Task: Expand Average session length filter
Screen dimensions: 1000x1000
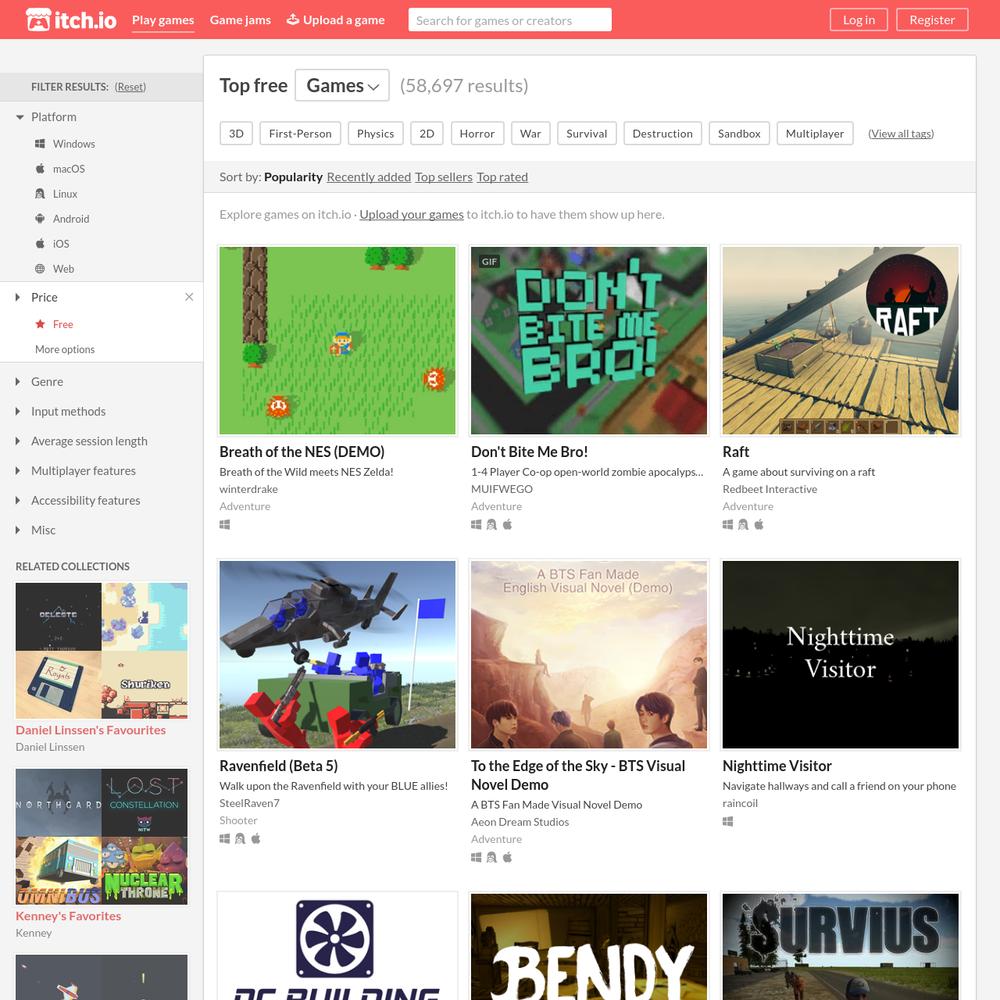Action: [x=17, y=441]
